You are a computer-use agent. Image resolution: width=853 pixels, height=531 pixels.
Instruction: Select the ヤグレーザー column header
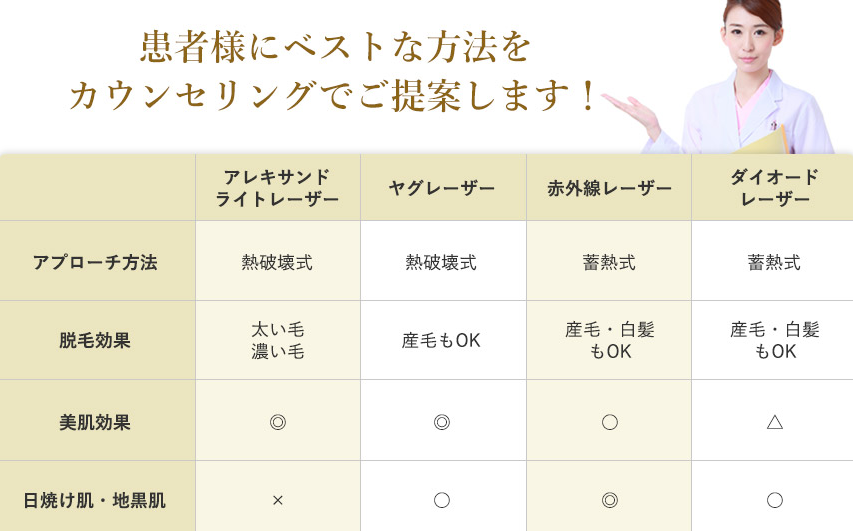[x=441, y=188]
